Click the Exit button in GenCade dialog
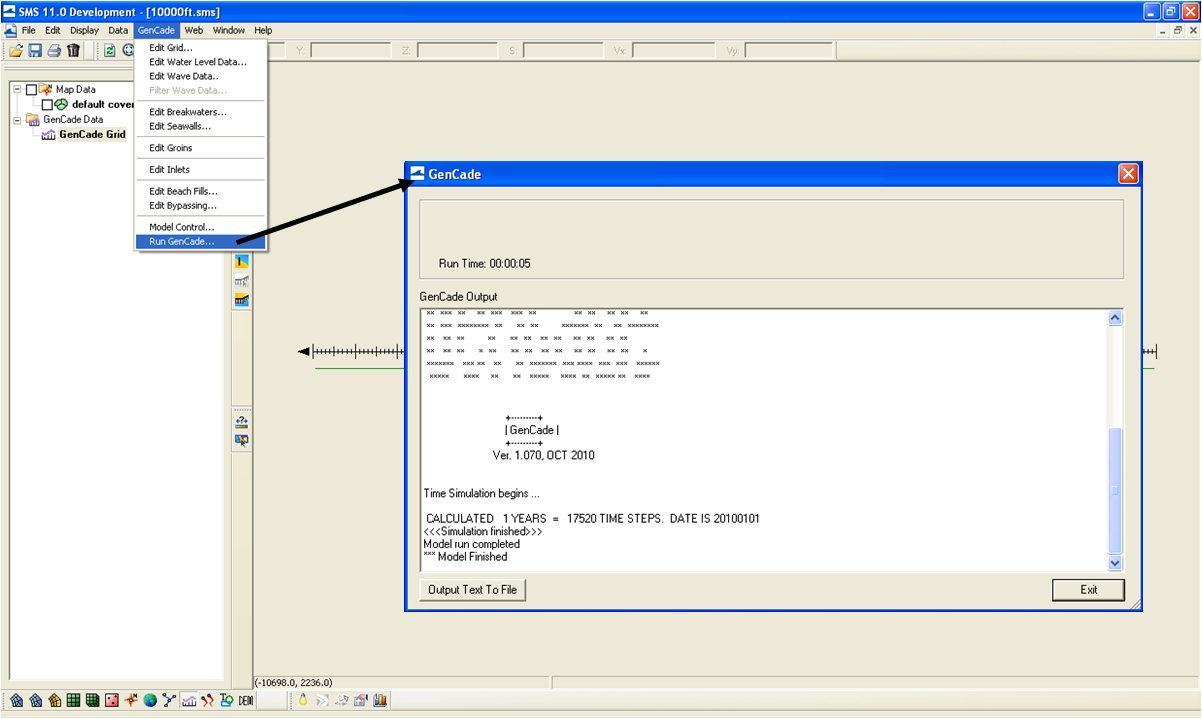The width and height of the screenshot is (1202, 719). click(x=1089, y=590)
